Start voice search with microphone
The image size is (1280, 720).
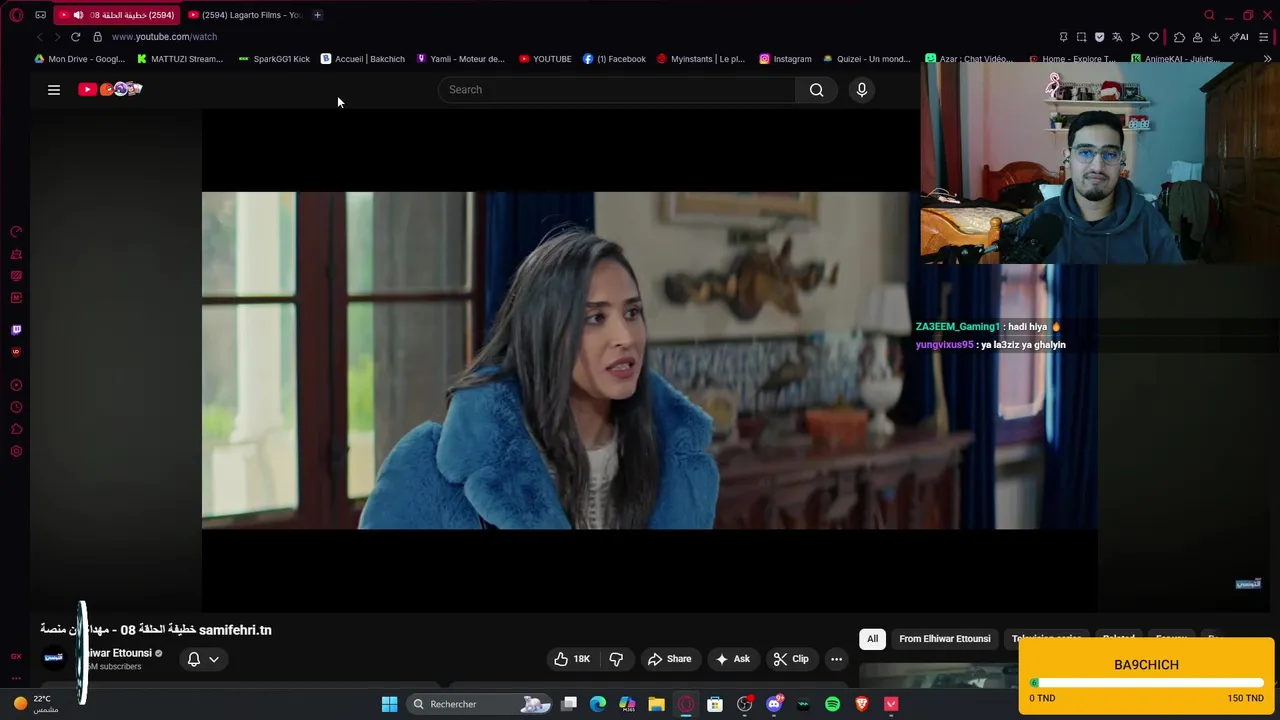[x=862, y=90]
